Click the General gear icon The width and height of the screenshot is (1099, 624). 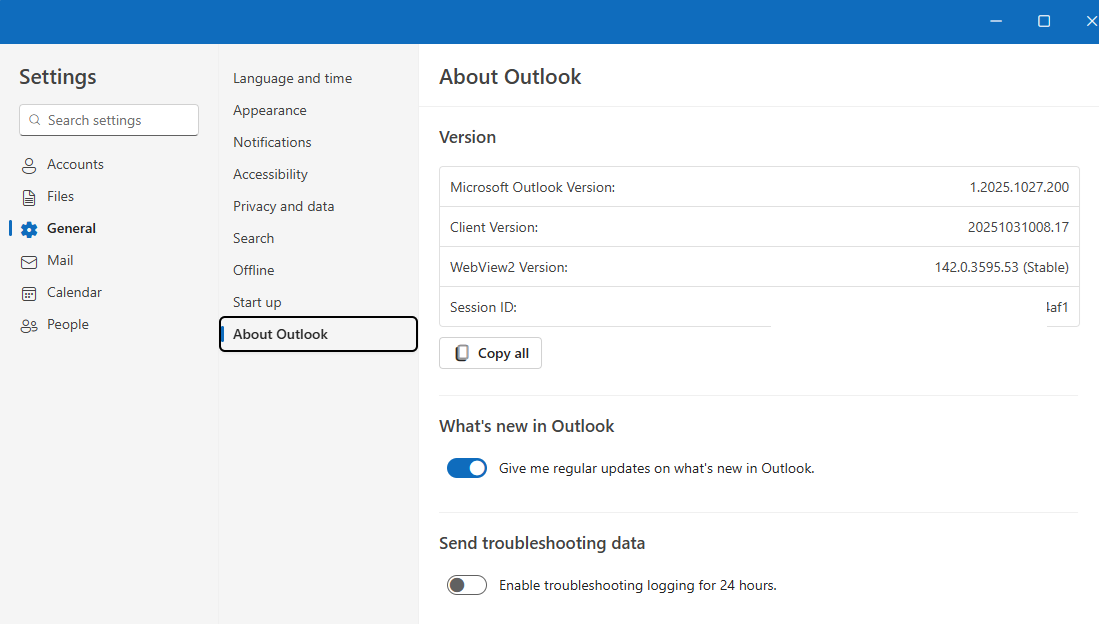29,229
